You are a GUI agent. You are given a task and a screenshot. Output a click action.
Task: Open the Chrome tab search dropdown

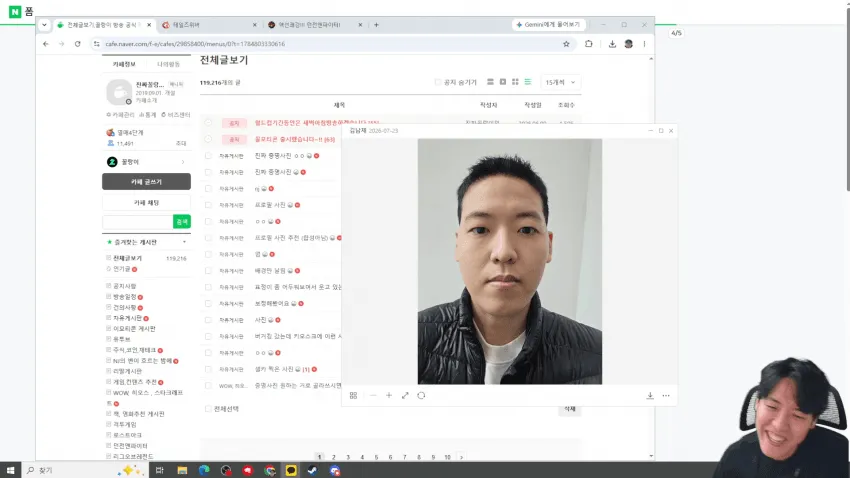[44, 25]
